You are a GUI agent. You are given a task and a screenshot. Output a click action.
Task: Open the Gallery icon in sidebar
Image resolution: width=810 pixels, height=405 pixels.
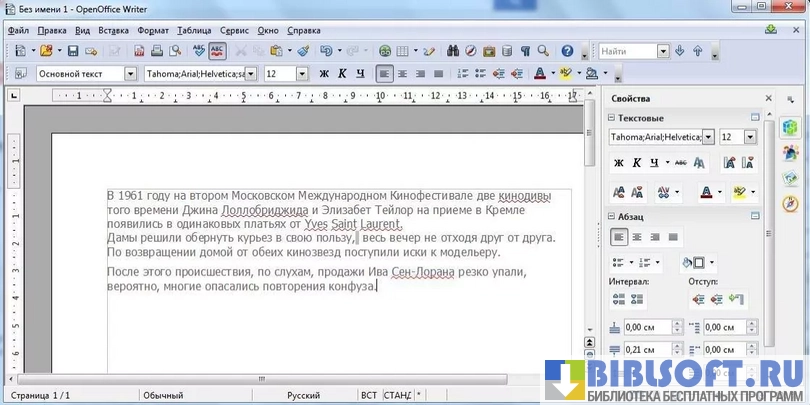click(790, 177)
